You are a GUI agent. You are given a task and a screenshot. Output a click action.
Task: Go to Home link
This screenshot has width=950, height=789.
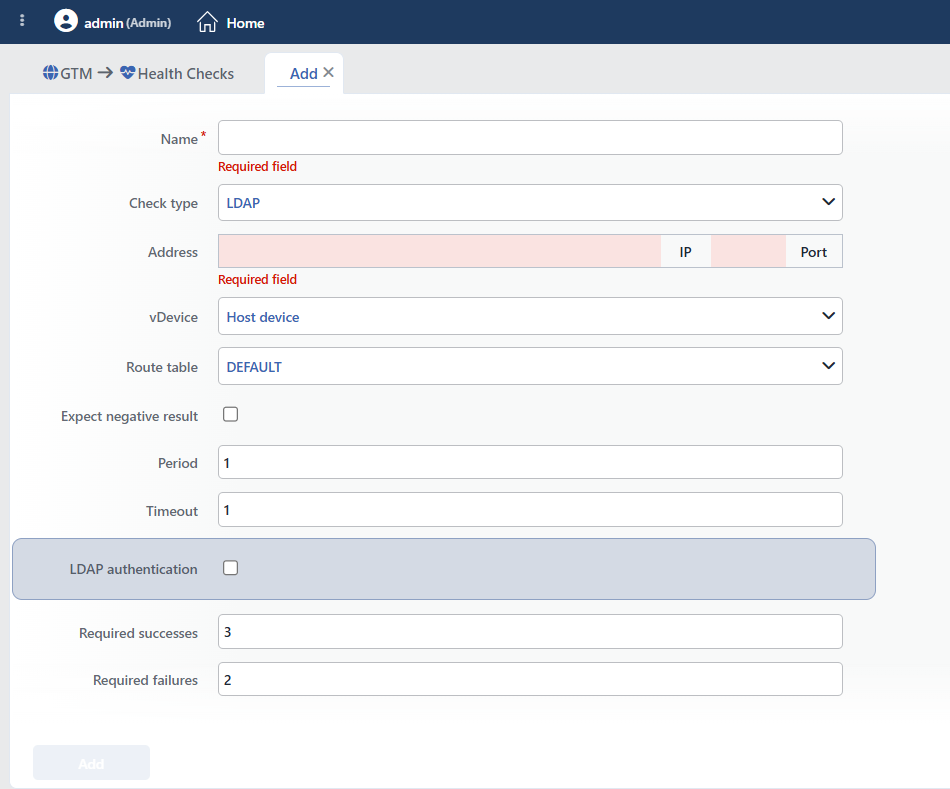click(245, 23)
